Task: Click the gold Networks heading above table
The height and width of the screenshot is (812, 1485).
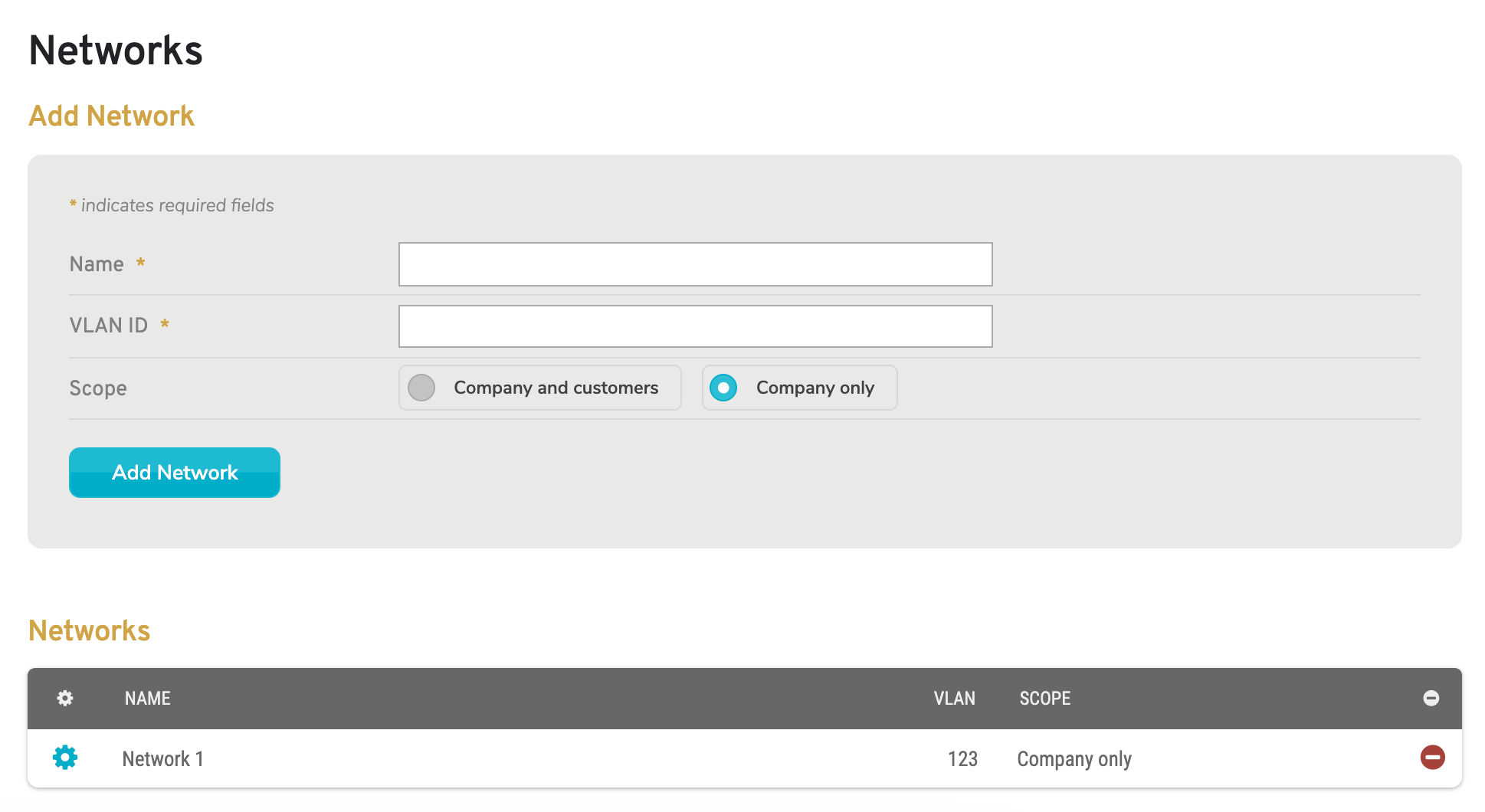Action: click(90, 631)
